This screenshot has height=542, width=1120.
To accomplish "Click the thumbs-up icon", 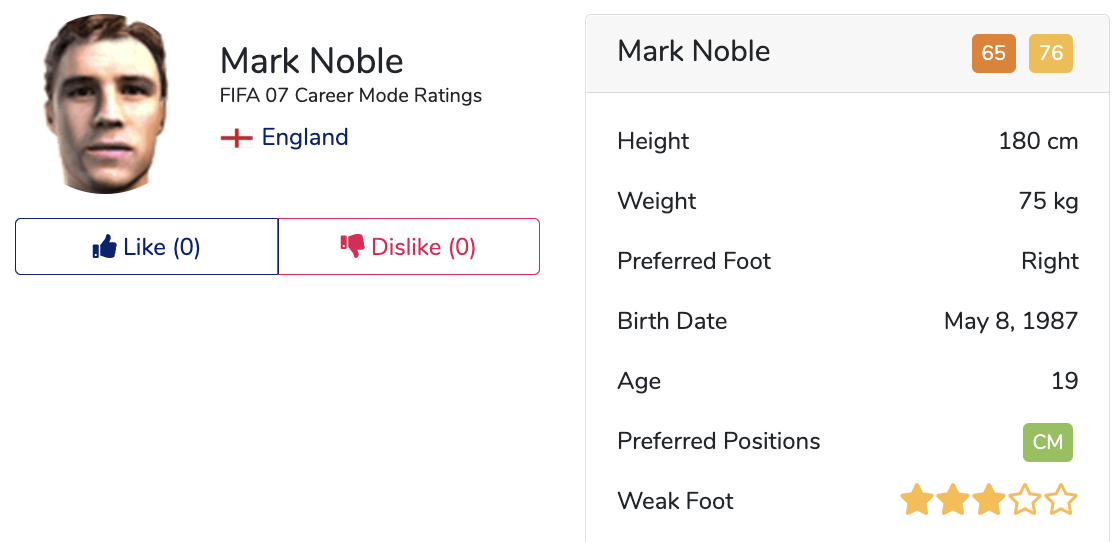I will [x=104, y=247].
